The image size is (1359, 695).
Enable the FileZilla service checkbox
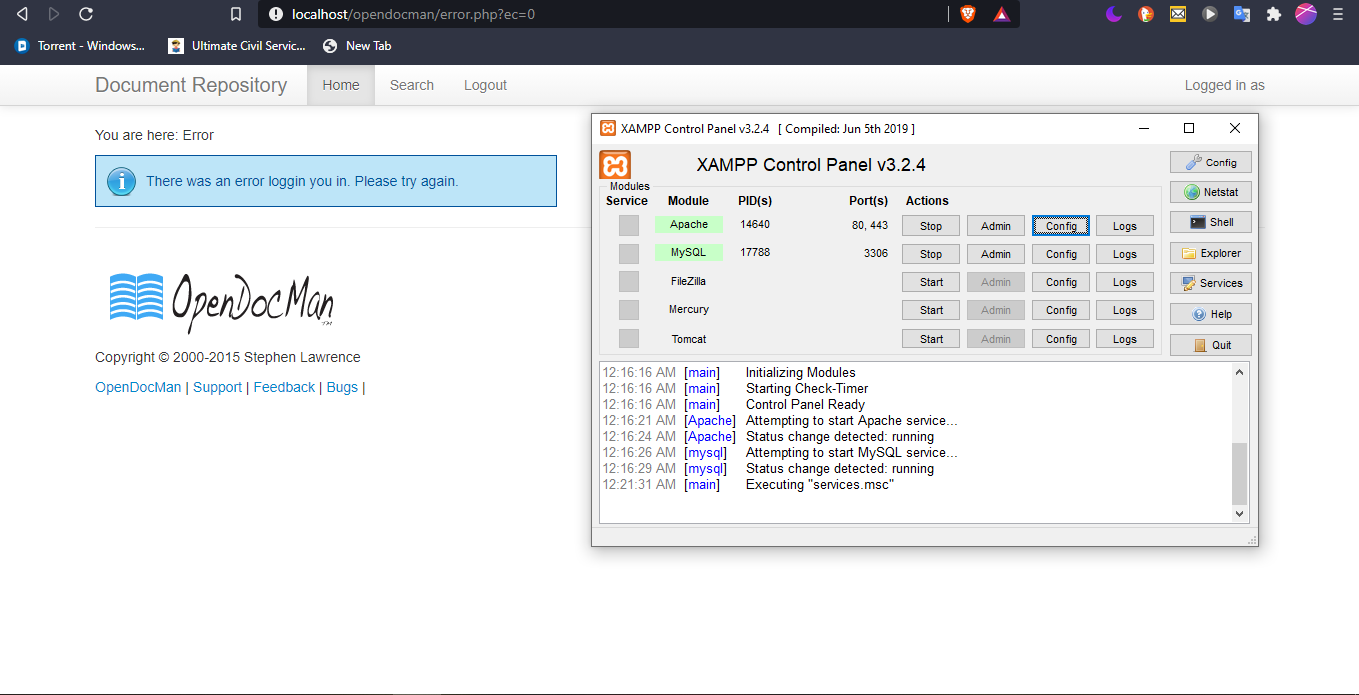(629, 281)
